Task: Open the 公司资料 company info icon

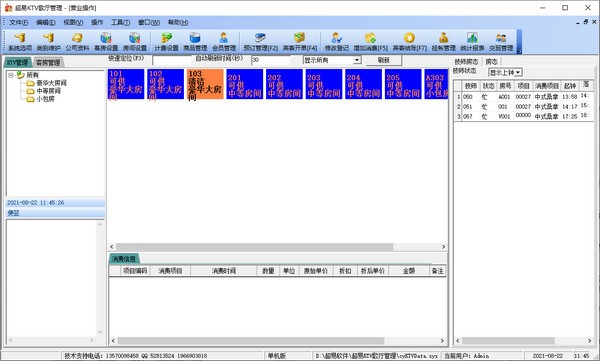Action: (77, 42)
